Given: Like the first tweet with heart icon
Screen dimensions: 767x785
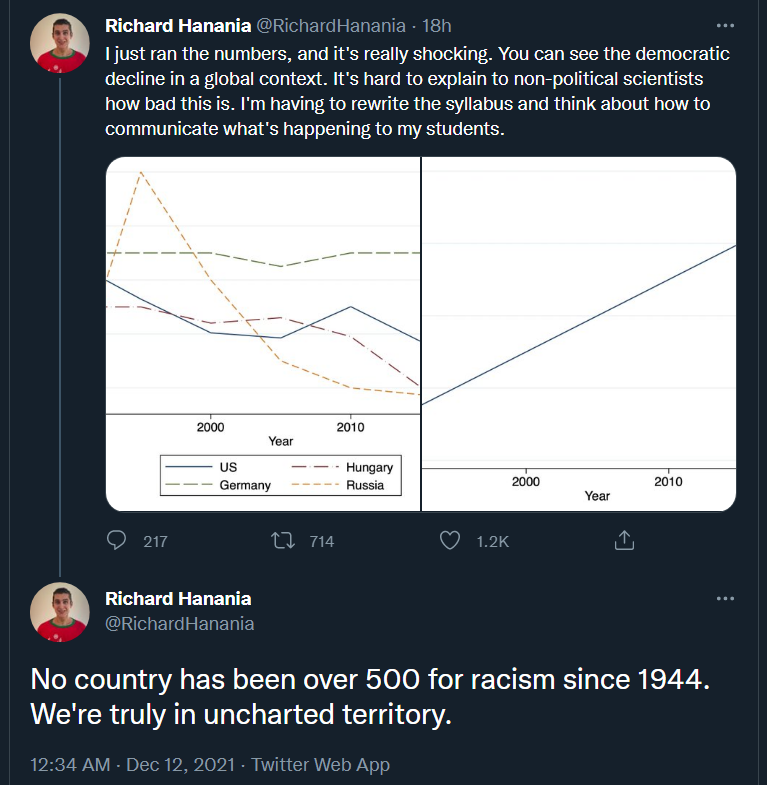Looking at the screenshot, I should (x=450, y=541).
